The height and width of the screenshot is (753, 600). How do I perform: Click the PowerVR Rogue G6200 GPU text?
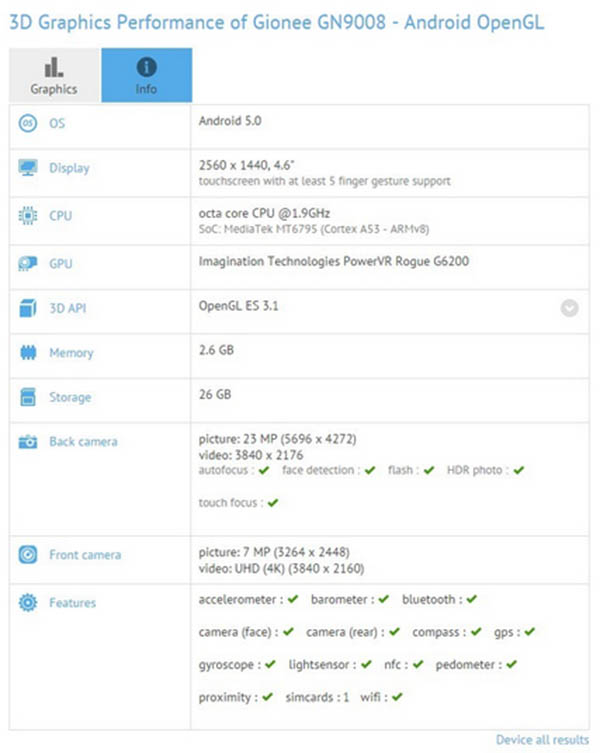tap(334, 261)
